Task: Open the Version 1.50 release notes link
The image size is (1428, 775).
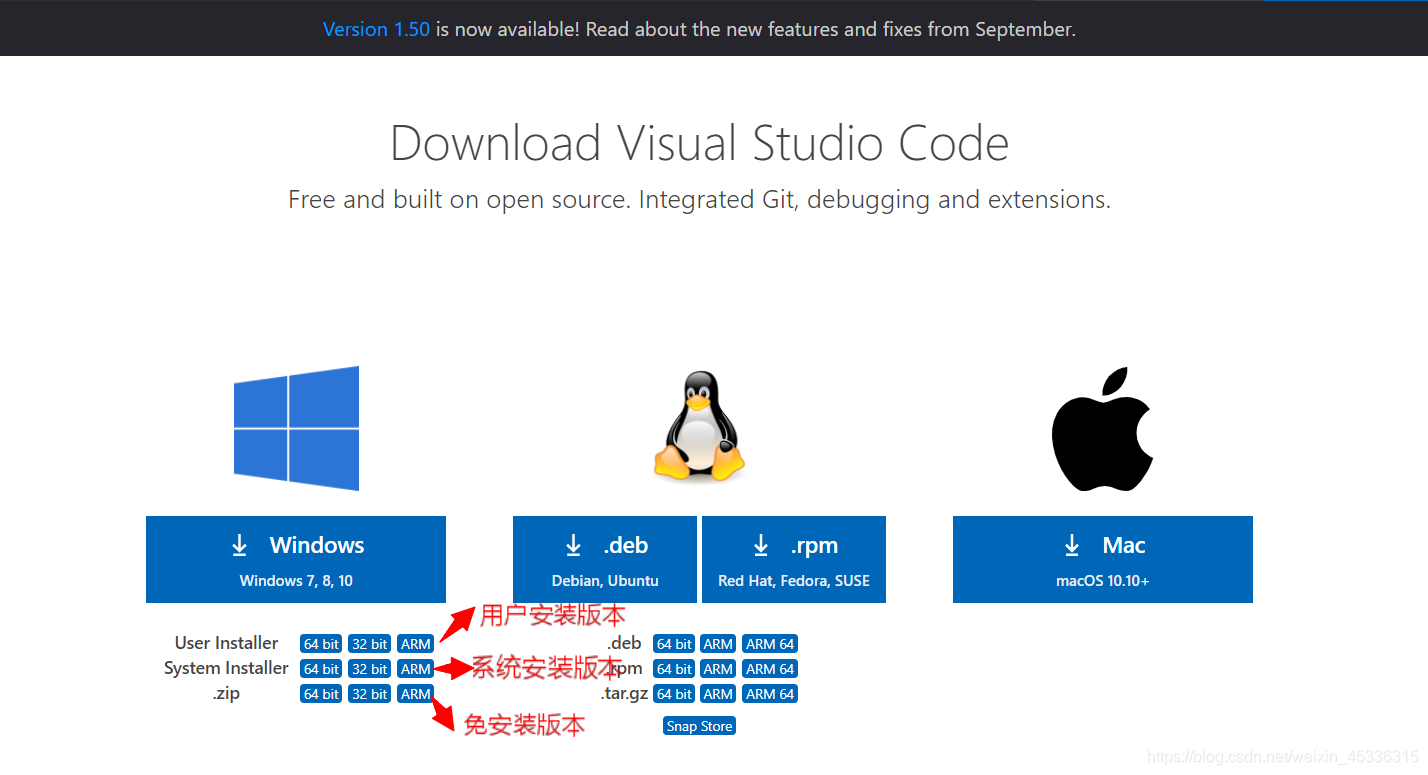Action: (376, 29)
